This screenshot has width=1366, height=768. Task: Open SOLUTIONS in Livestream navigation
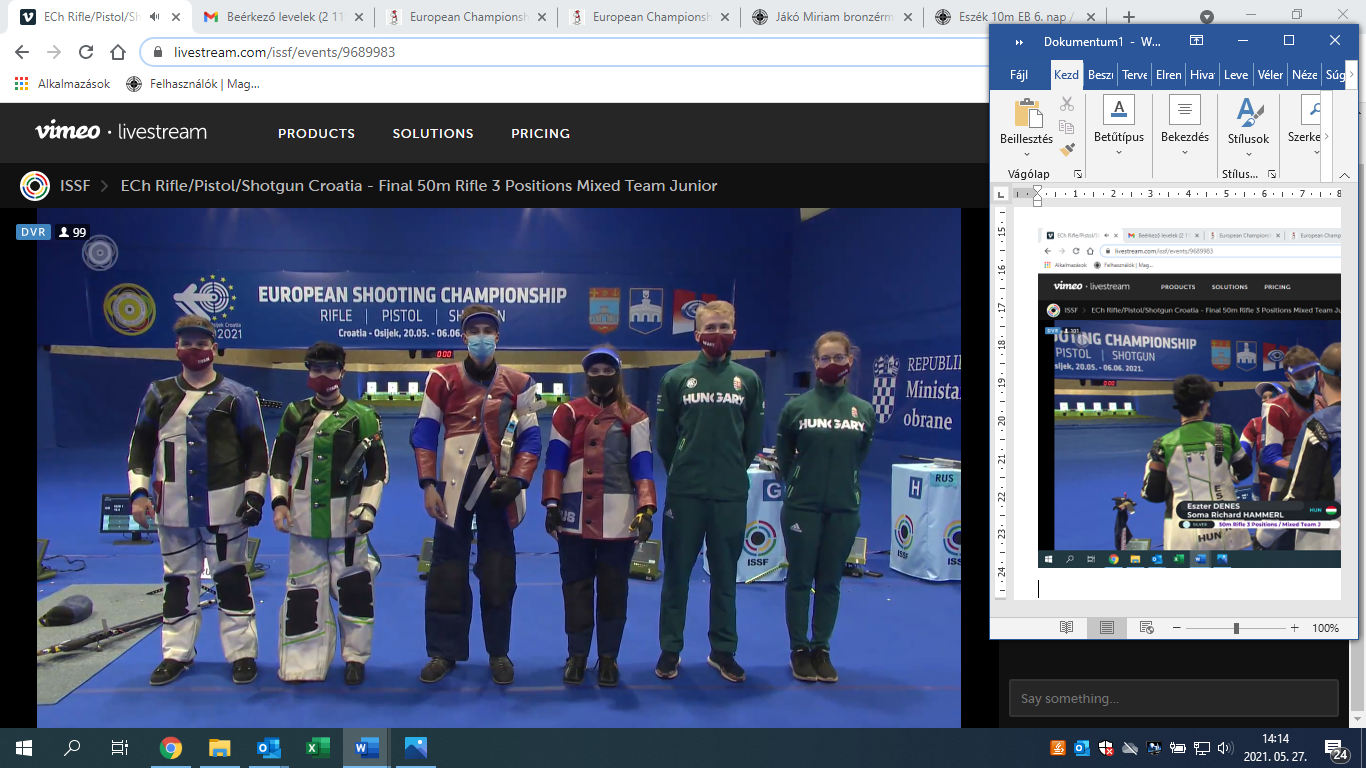(433, 133)
